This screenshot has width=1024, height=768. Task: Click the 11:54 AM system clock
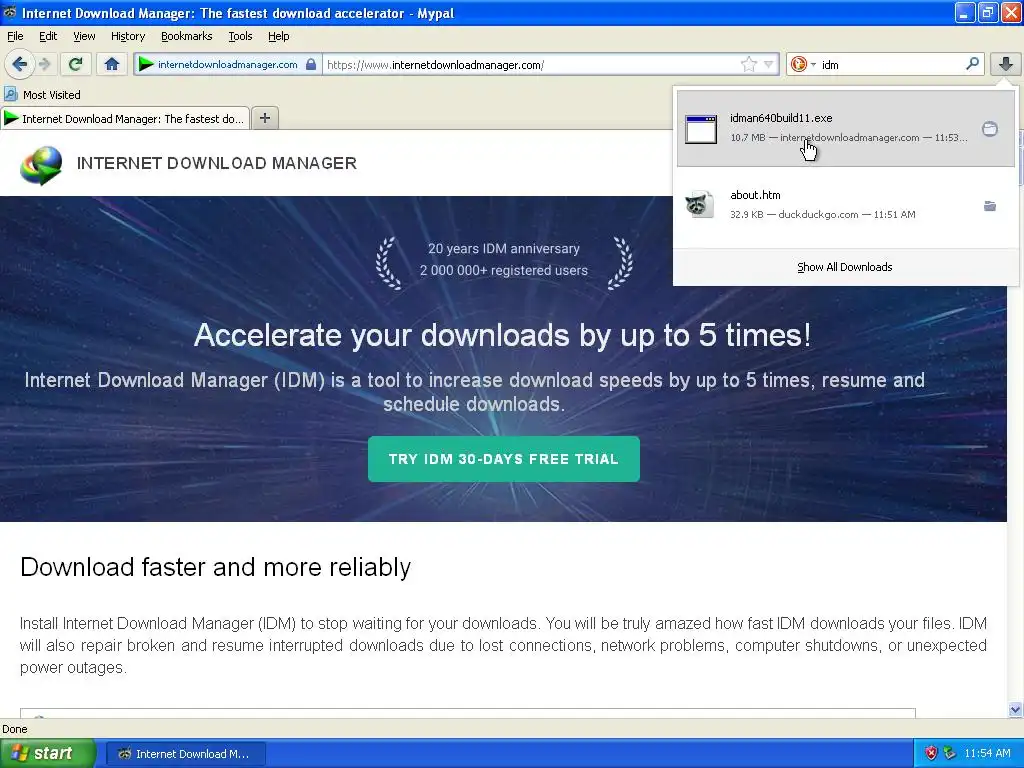pyautogui.click(x=987, y=753)
